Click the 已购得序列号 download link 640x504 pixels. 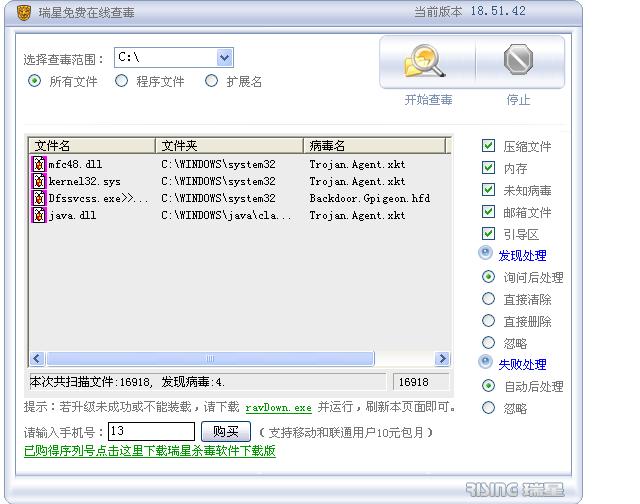point(150,451)
